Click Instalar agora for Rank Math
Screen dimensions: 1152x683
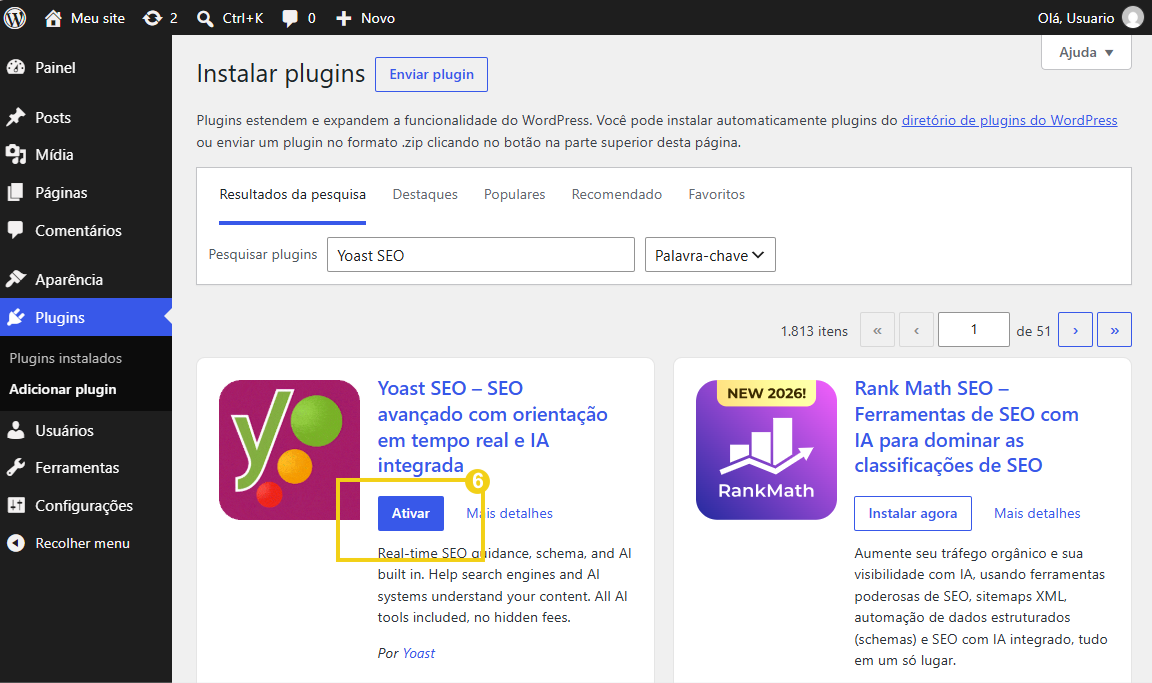(x=912, y=513)
